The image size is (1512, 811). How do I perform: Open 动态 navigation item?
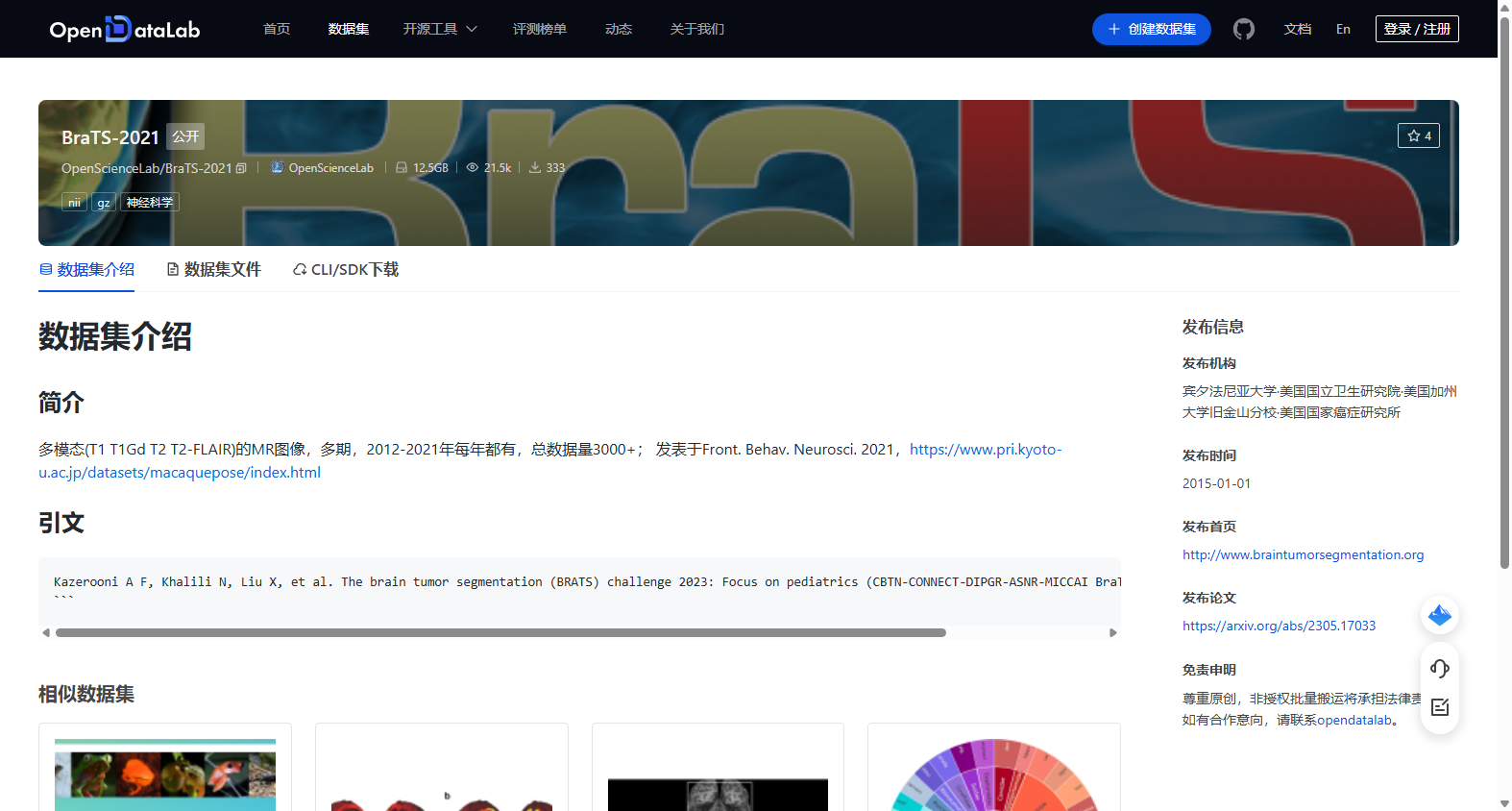(619, 29)
